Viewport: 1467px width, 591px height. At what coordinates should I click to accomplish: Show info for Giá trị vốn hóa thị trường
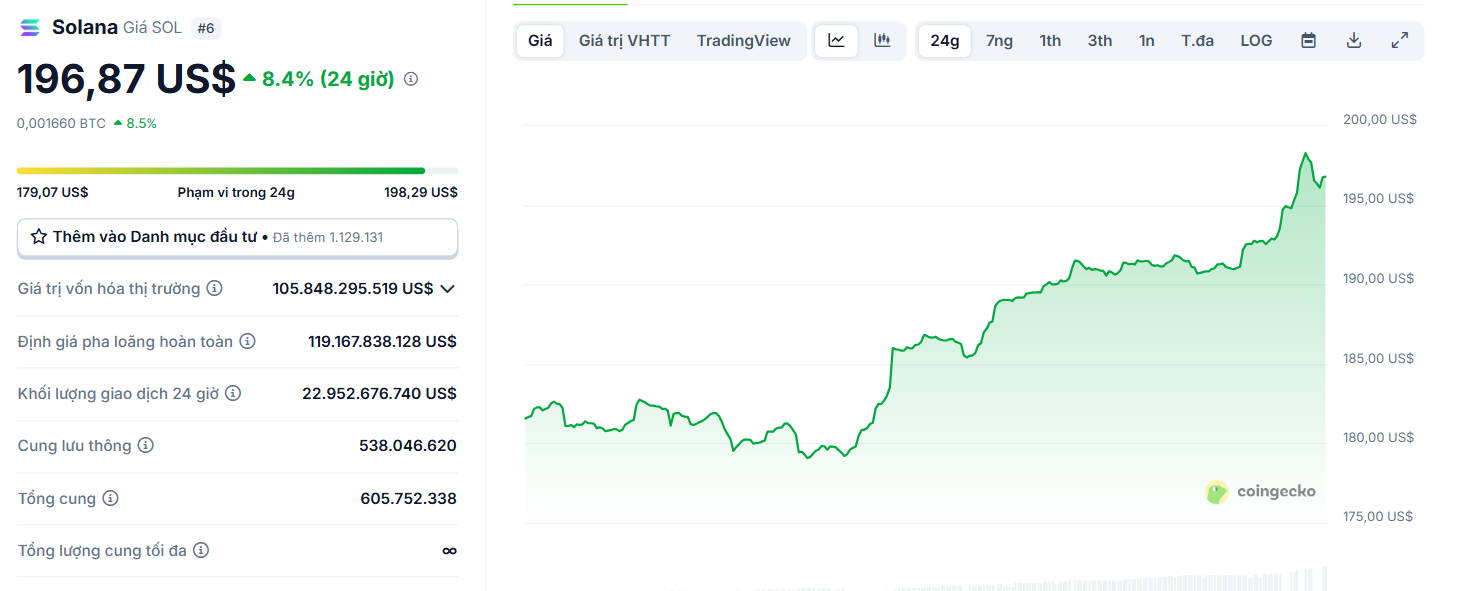(x=214, y=288)
